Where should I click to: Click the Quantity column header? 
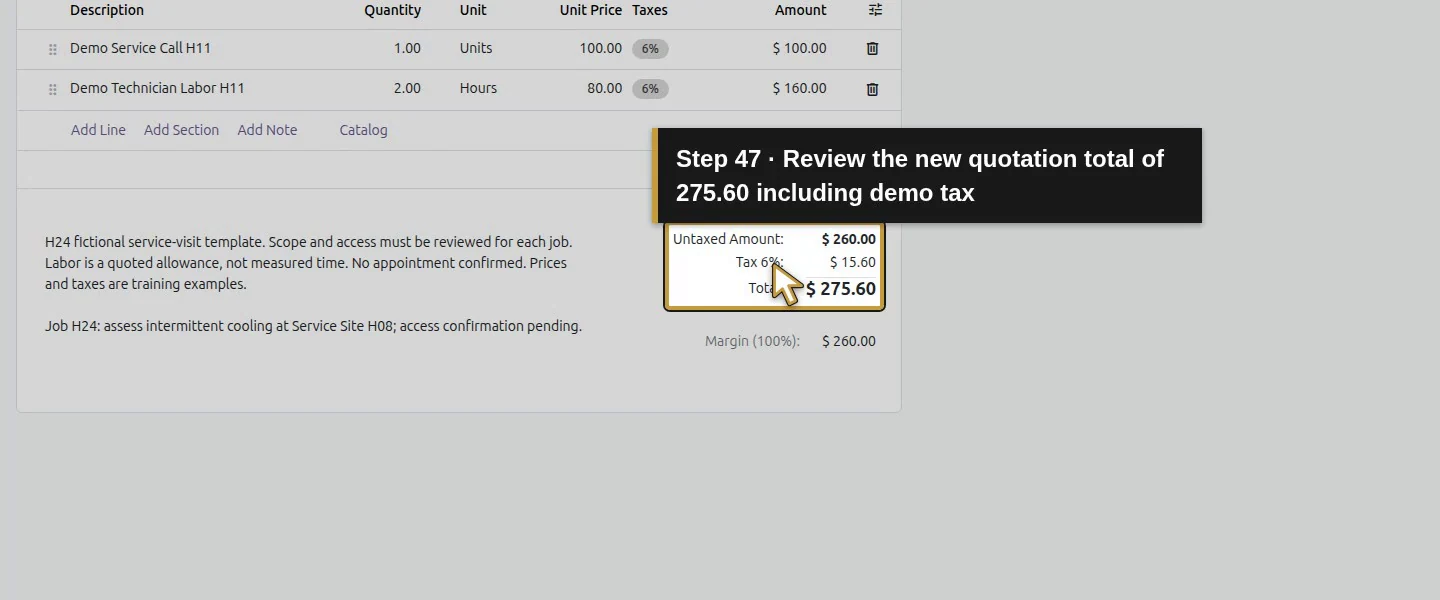click(x=392, y=10)
